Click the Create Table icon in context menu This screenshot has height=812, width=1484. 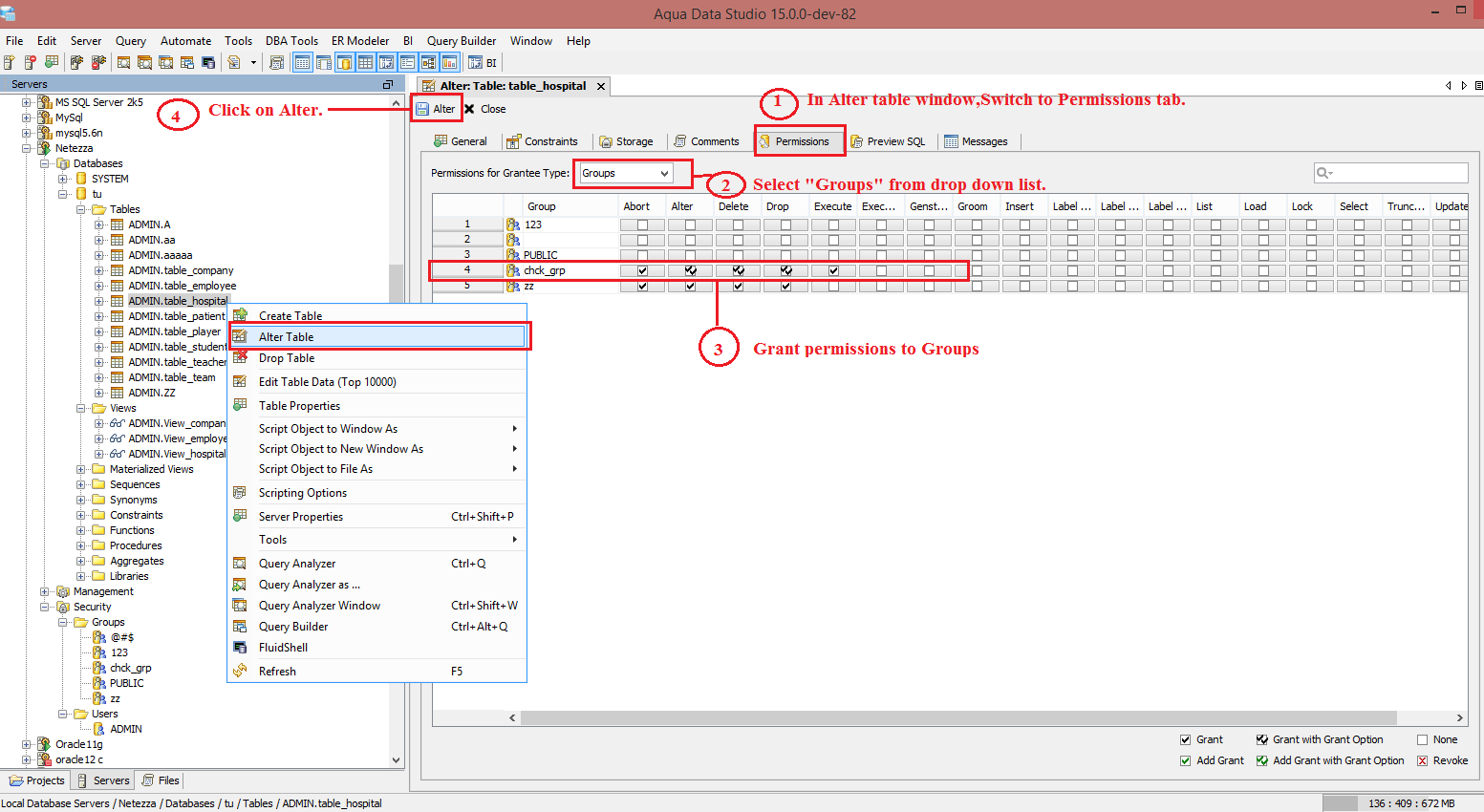[x=241, y=315]
